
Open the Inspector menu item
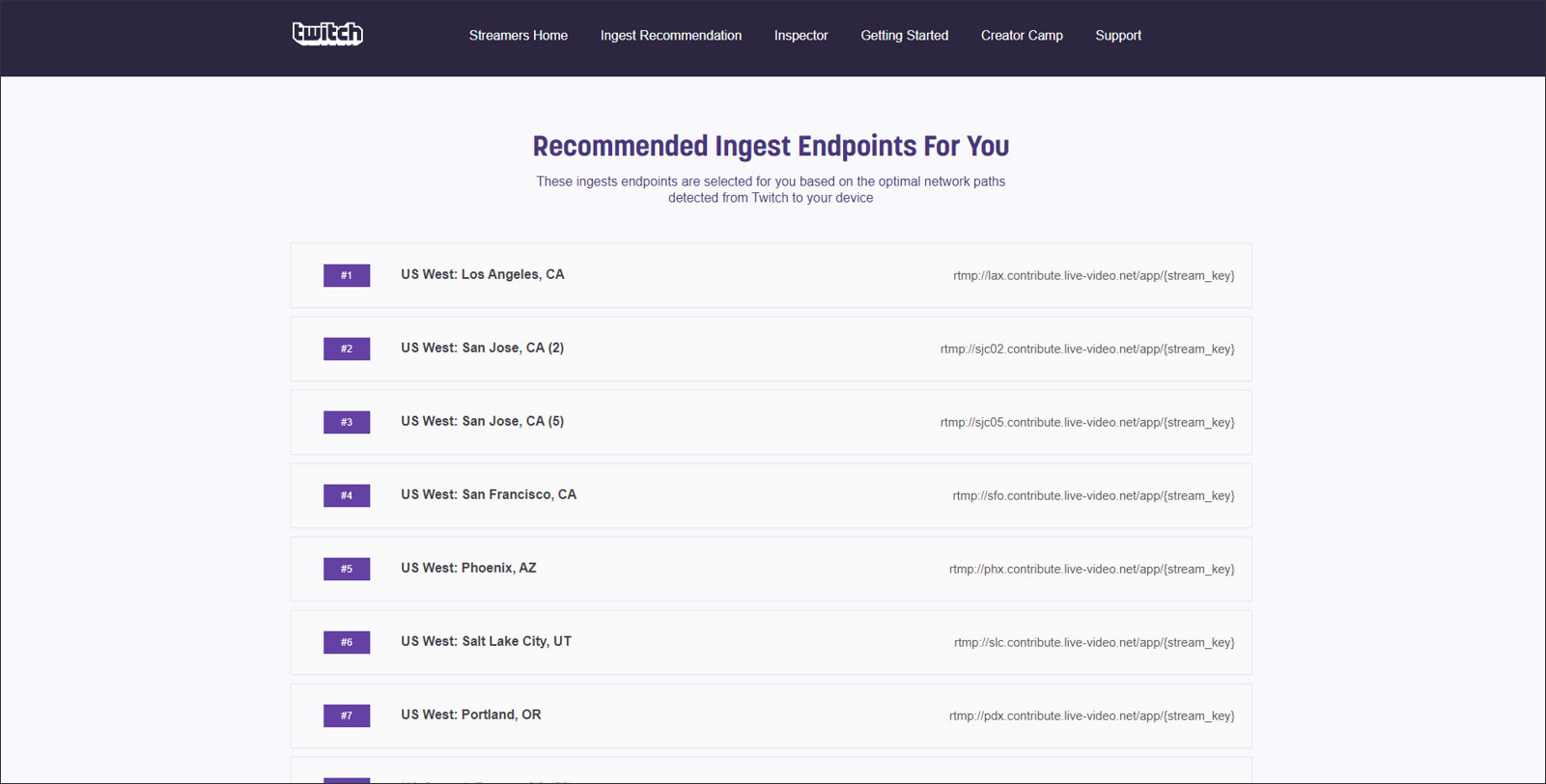(x=801, y=36)
